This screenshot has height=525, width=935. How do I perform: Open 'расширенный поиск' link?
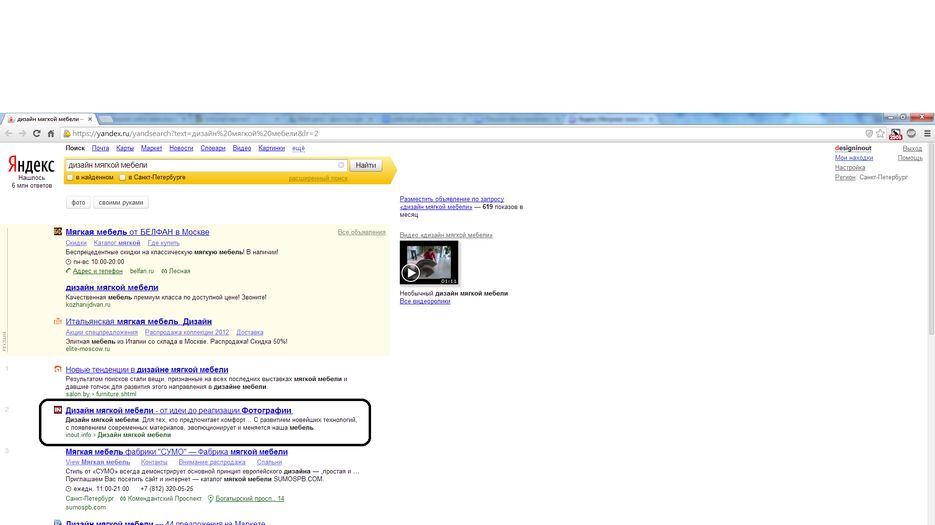[x=318, y=178]
